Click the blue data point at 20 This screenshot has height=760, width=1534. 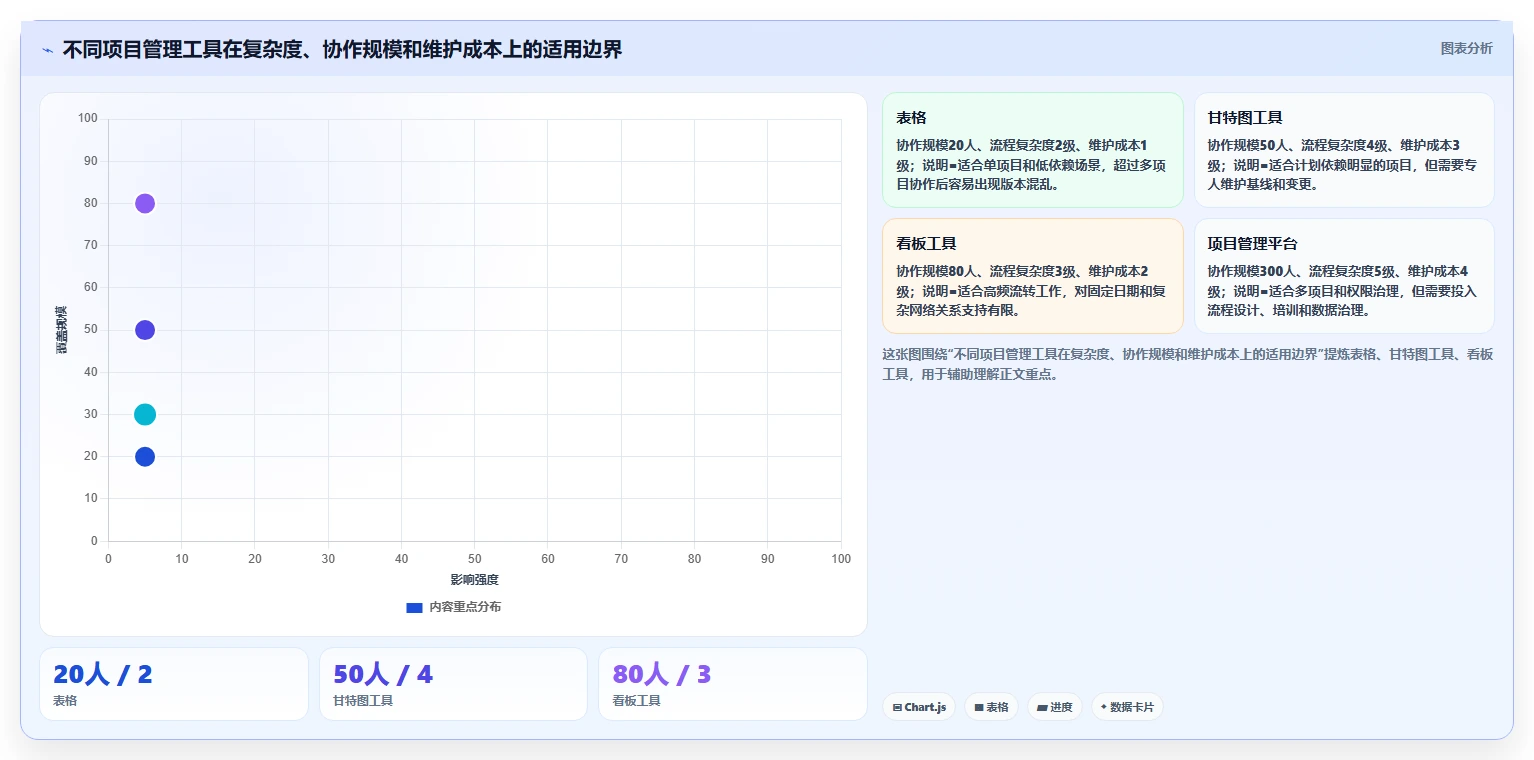coord(145,456)
